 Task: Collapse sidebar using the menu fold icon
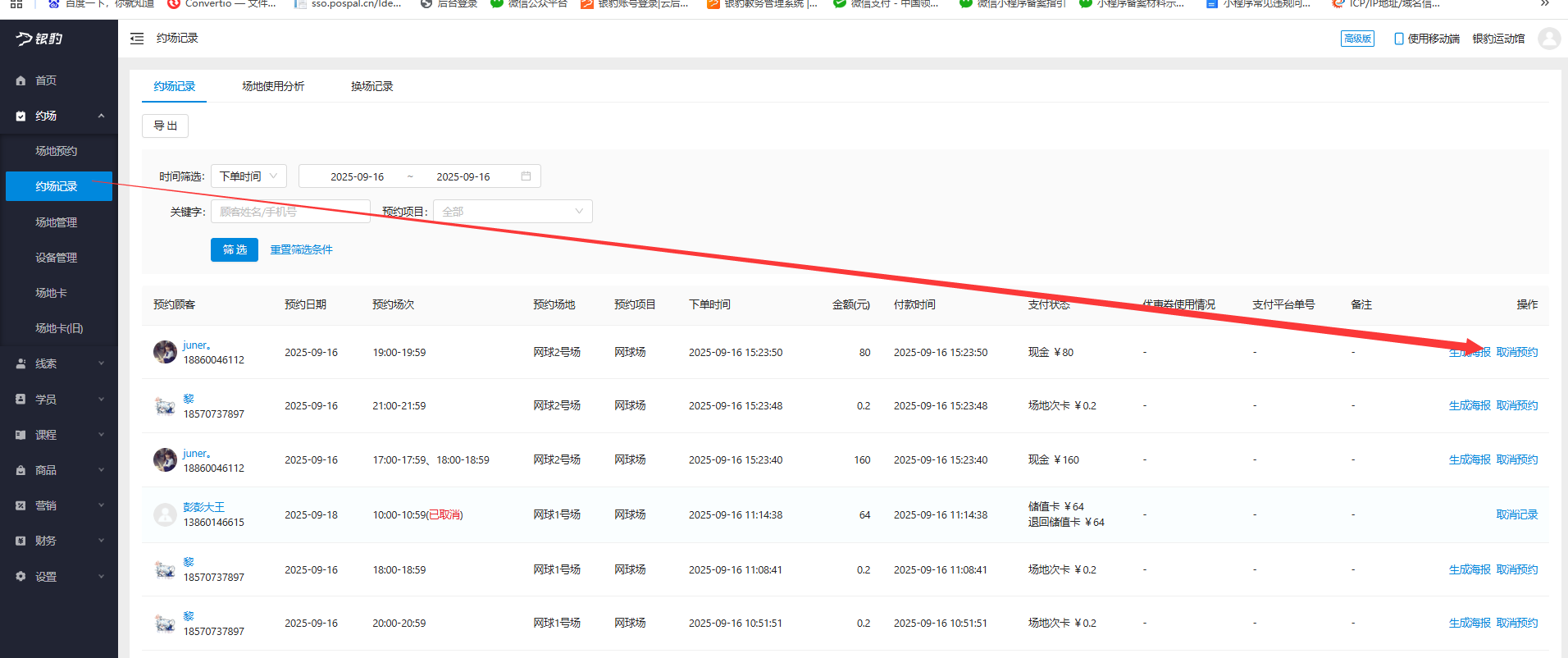click(x=137, y=39)
